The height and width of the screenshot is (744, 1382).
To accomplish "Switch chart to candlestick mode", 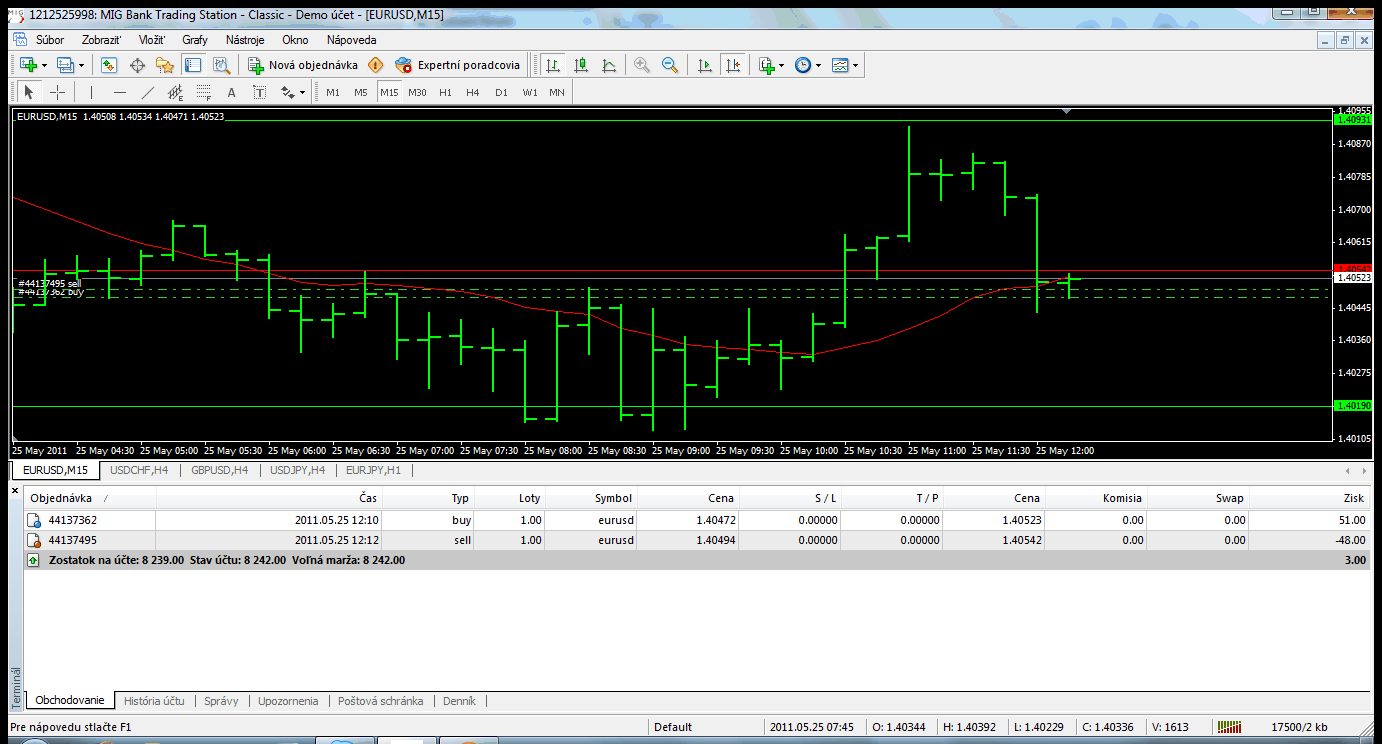I will tap(581, 65).
